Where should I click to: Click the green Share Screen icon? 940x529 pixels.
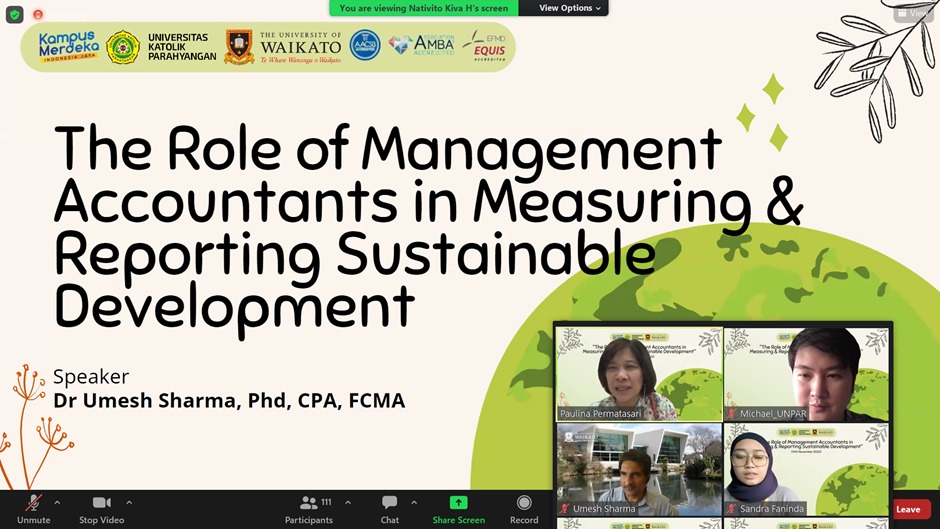pyautogui.click(x=458, y=502)
